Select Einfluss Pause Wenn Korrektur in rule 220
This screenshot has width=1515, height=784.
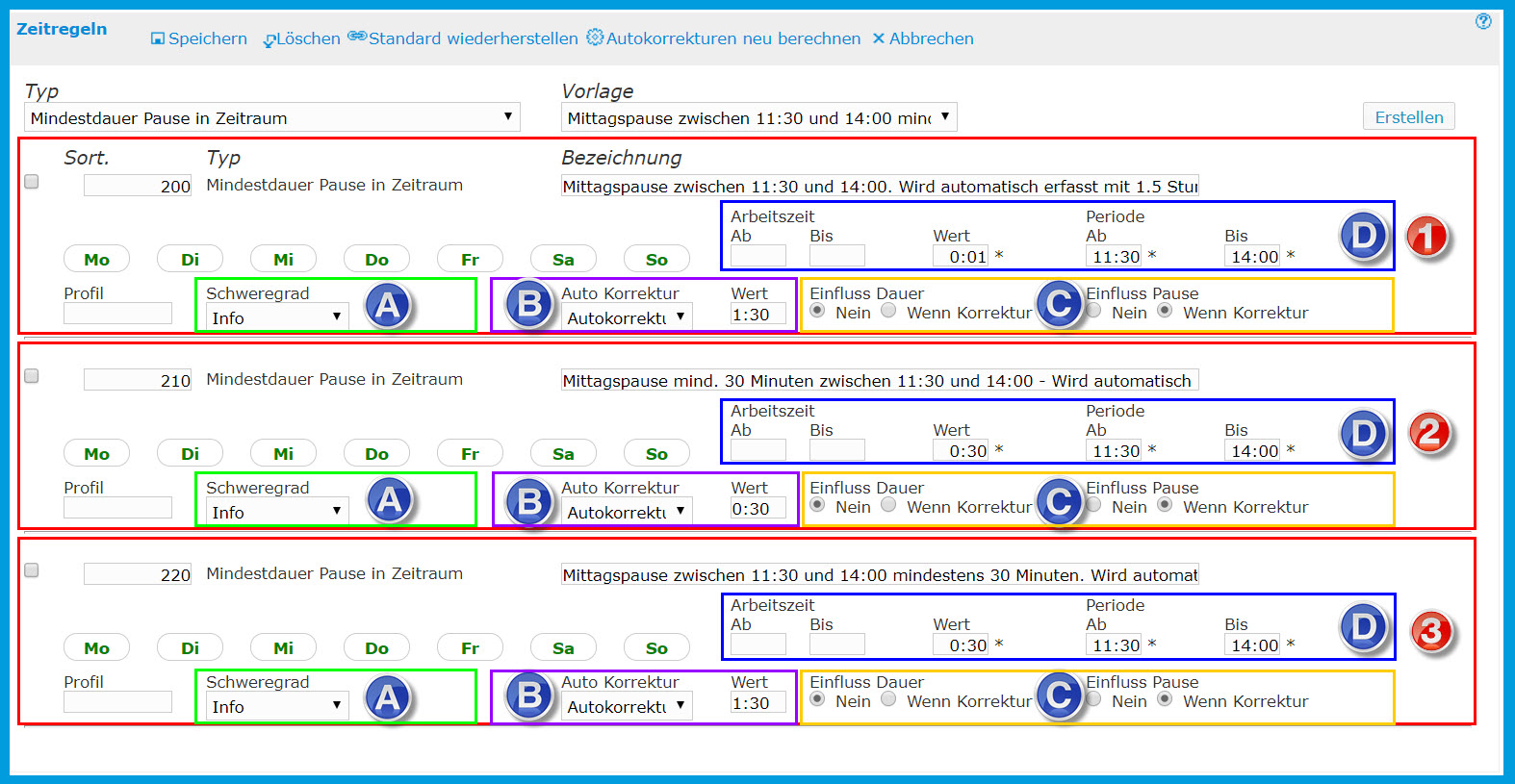coord(1165,699)
